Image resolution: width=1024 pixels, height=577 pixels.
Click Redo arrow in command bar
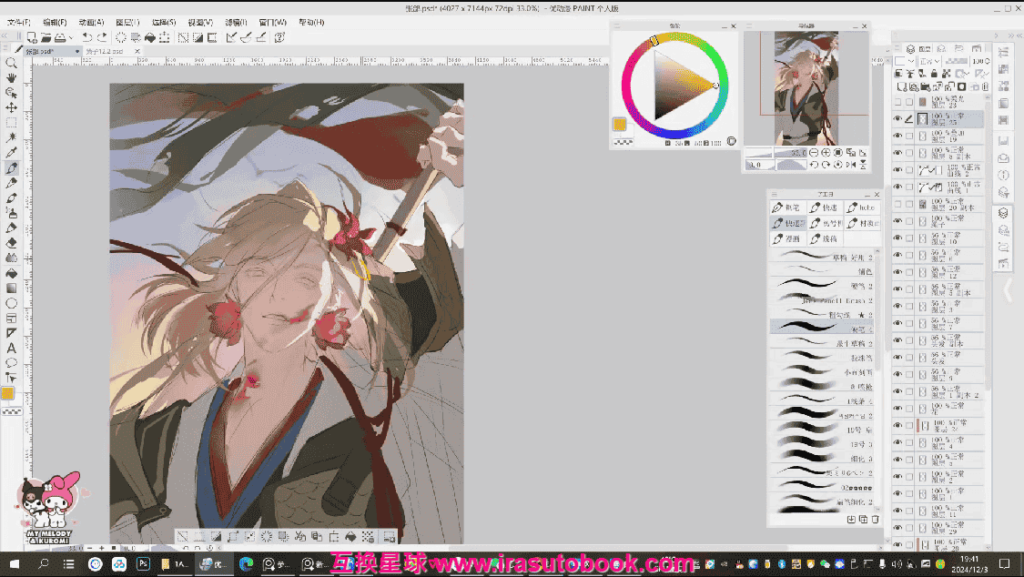(x=102, y=38)
